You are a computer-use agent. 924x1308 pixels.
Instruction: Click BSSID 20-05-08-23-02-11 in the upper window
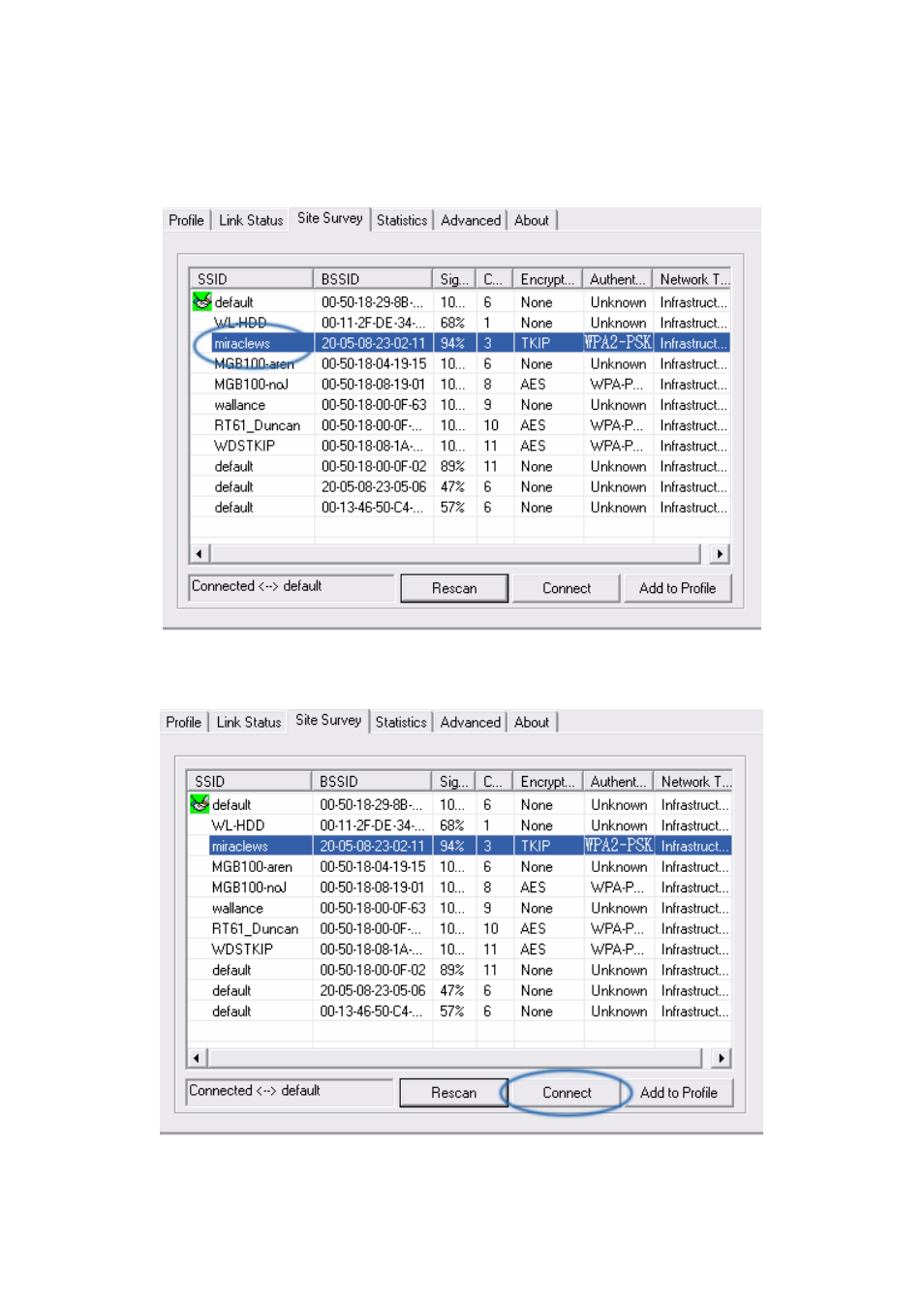coord(373,343)
